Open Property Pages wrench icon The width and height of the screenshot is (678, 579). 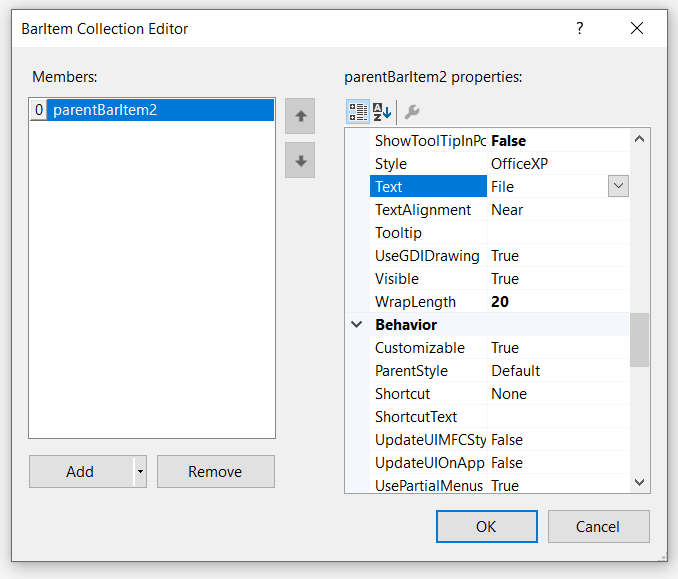pyautogui.click(x=411, y=111)
